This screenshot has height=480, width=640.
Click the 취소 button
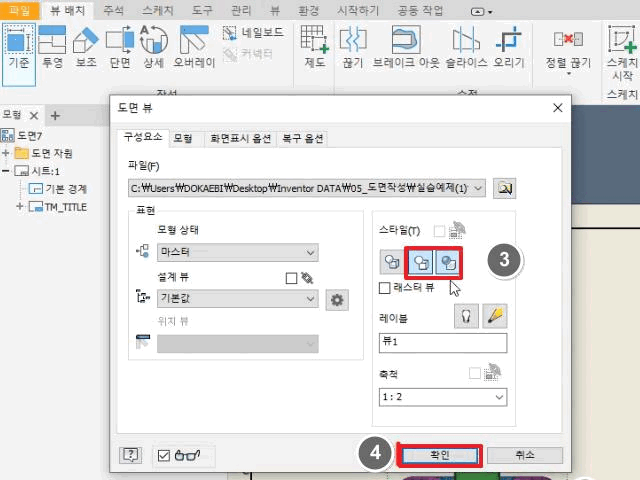pyautogui.click(x=524, y=455)
